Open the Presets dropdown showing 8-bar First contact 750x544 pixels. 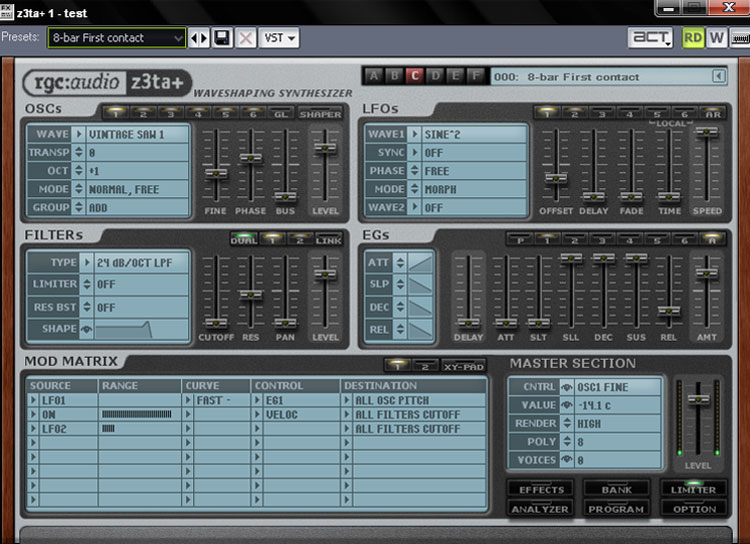116,38
